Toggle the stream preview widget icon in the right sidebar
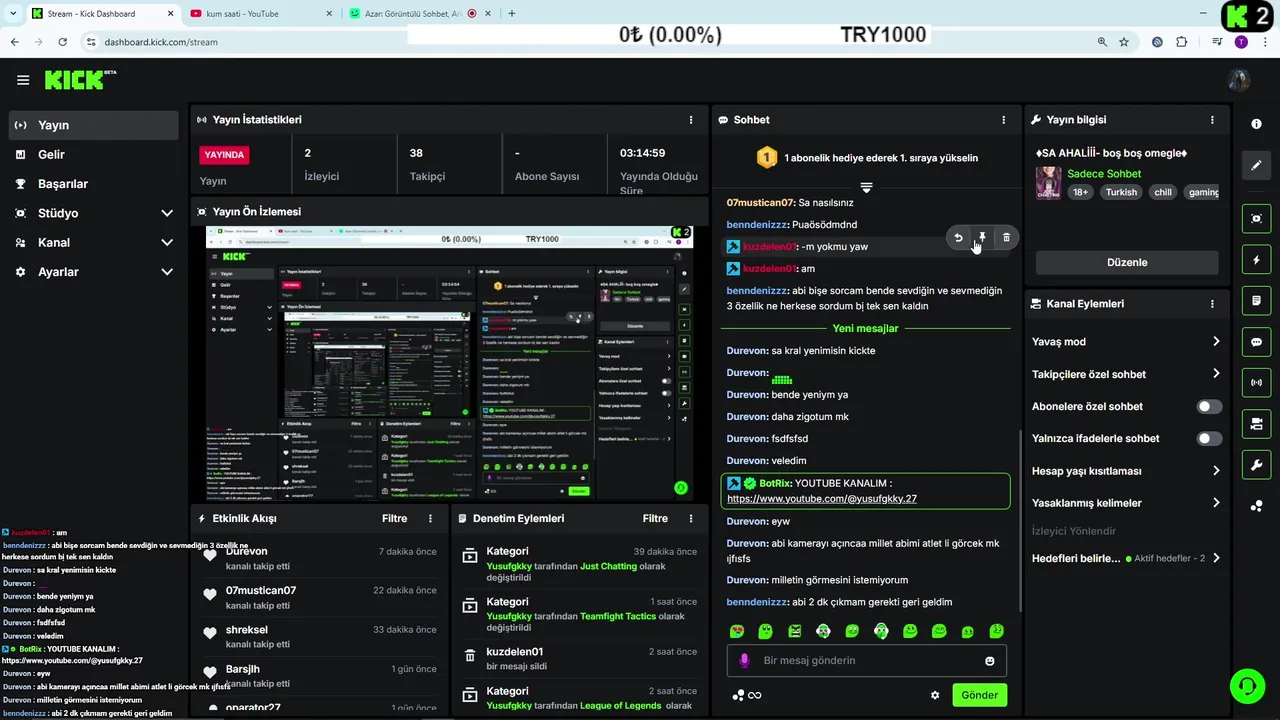 [1256, 219]
